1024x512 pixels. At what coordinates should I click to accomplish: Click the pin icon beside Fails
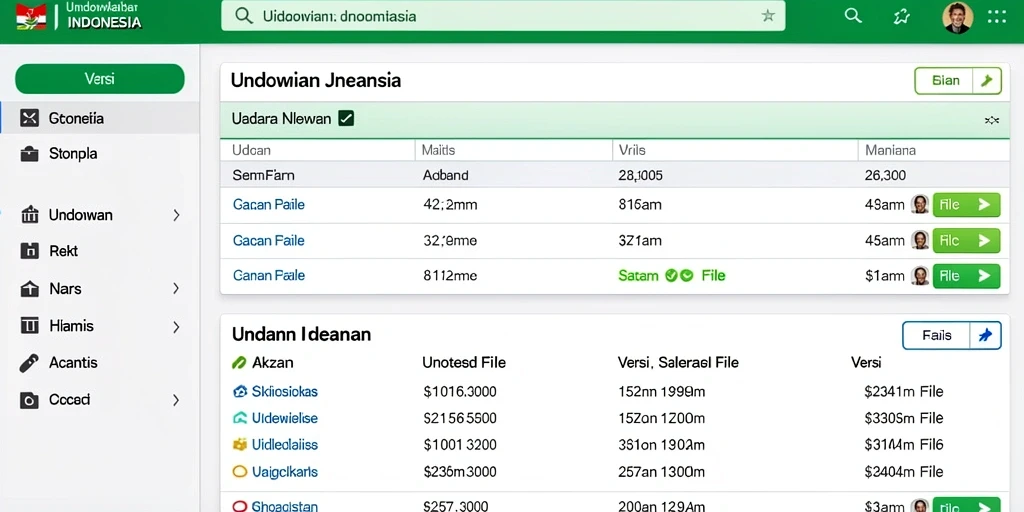[985, 336]
